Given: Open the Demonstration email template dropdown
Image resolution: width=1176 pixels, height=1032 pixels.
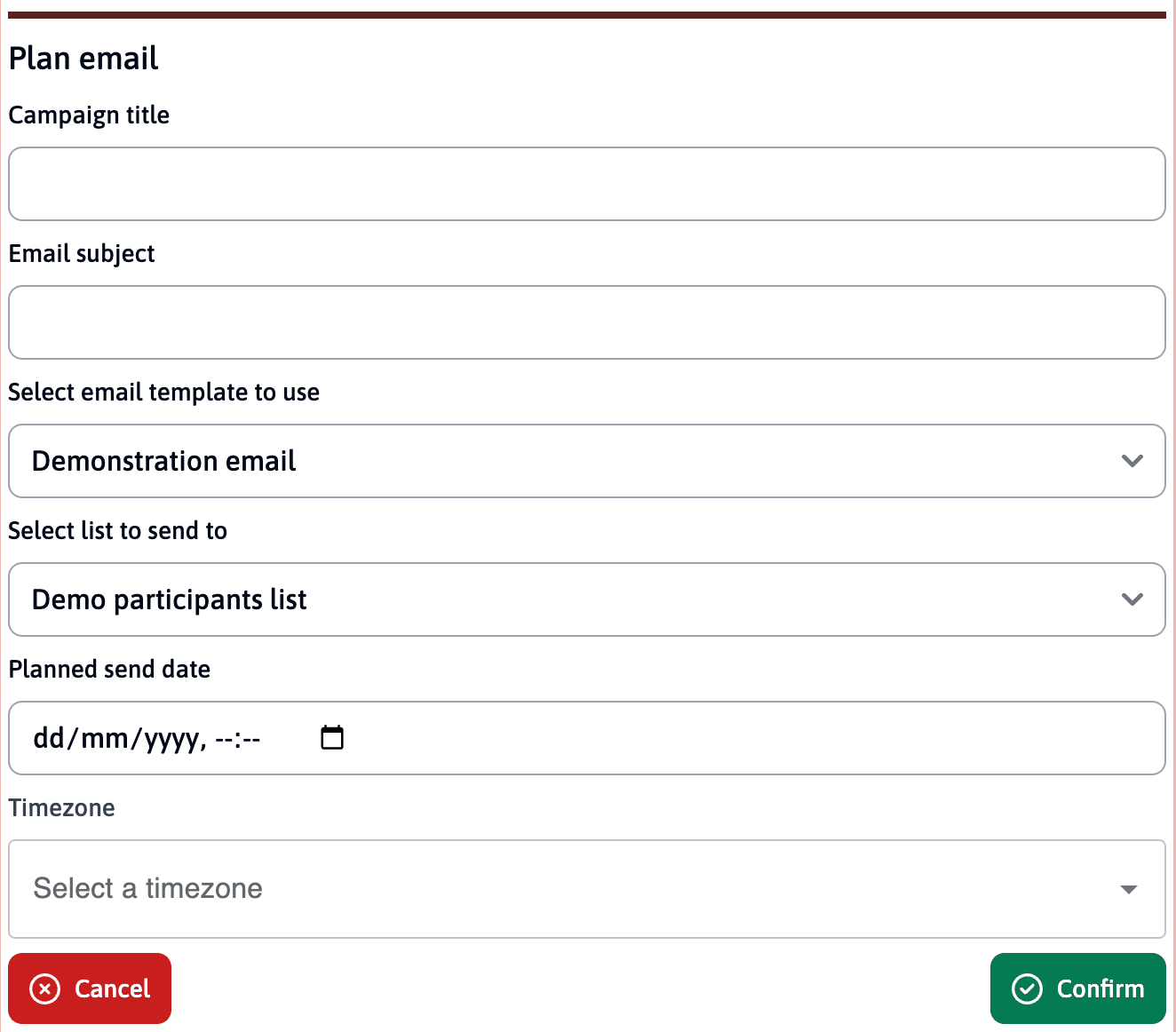Looking at the screenshot, I should [586, 461].
